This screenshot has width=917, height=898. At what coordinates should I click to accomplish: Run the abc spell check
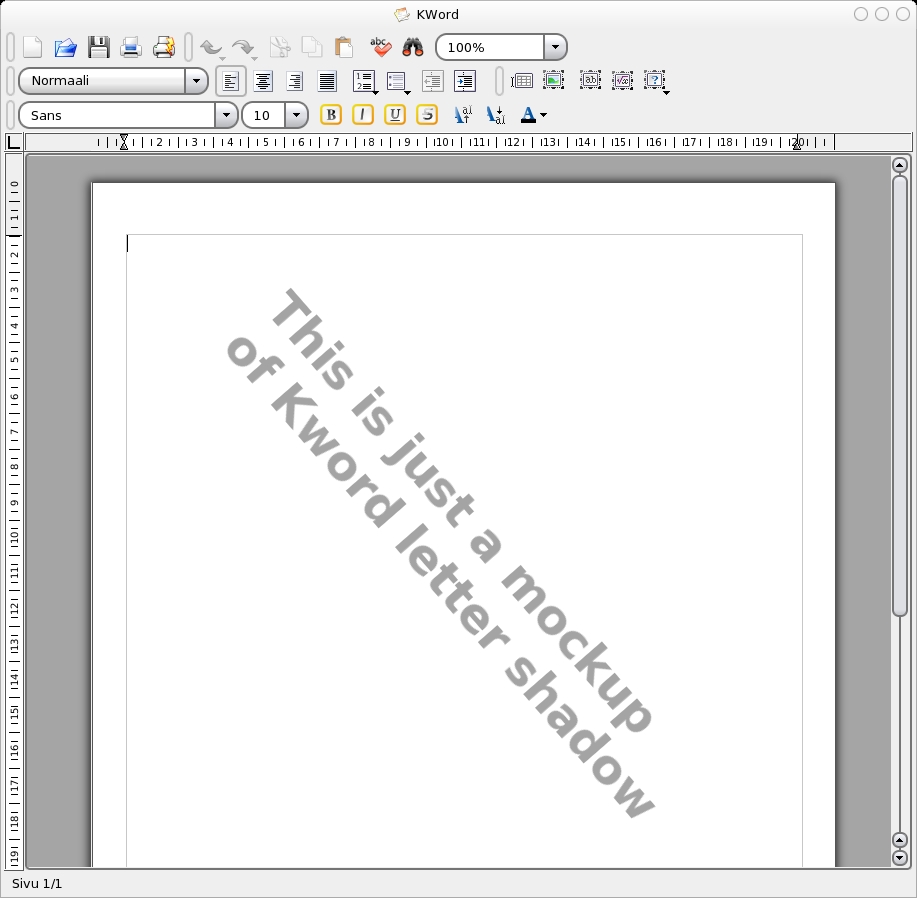coord(380,47)
